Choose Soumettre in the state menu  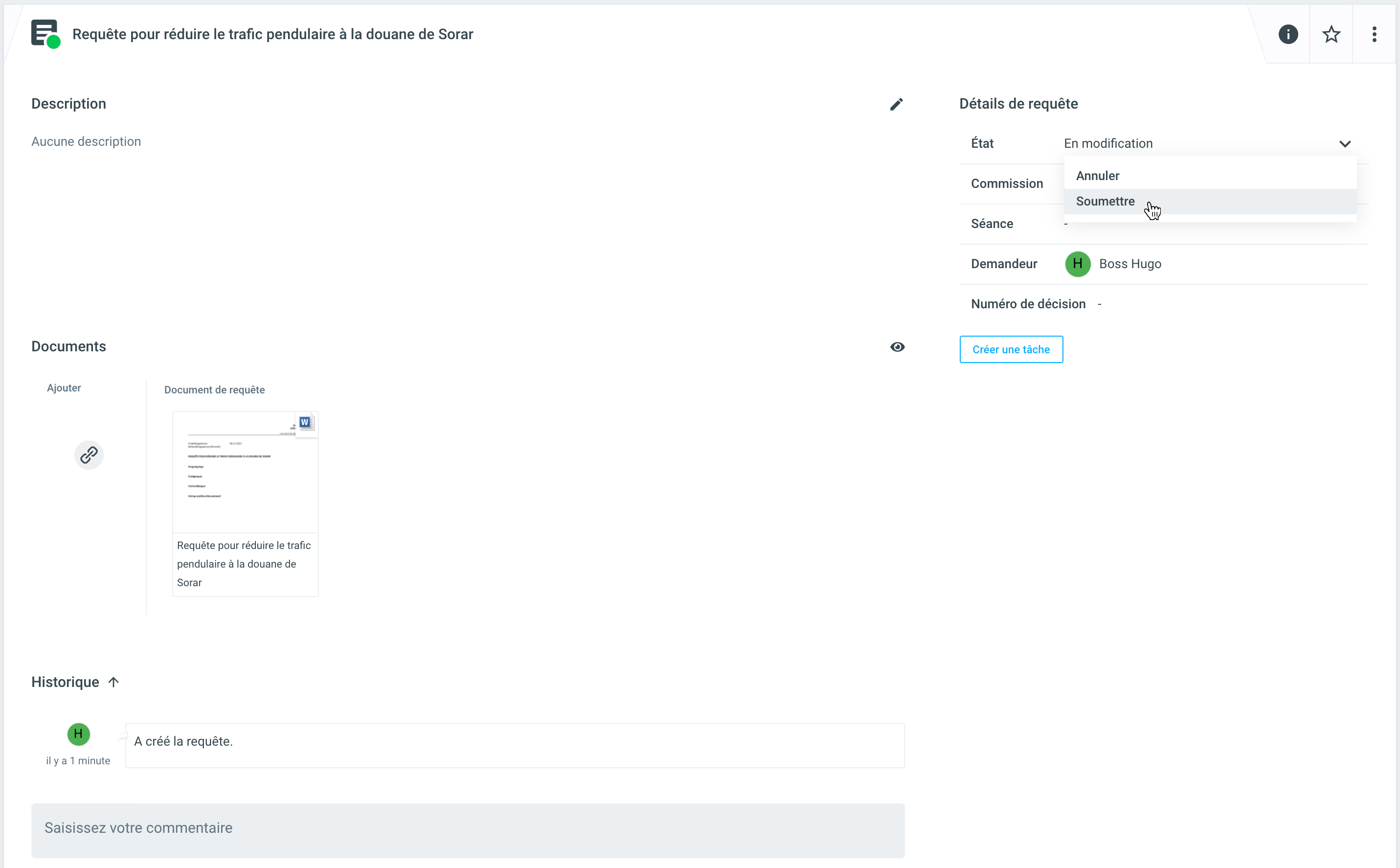click(1105, 202)
